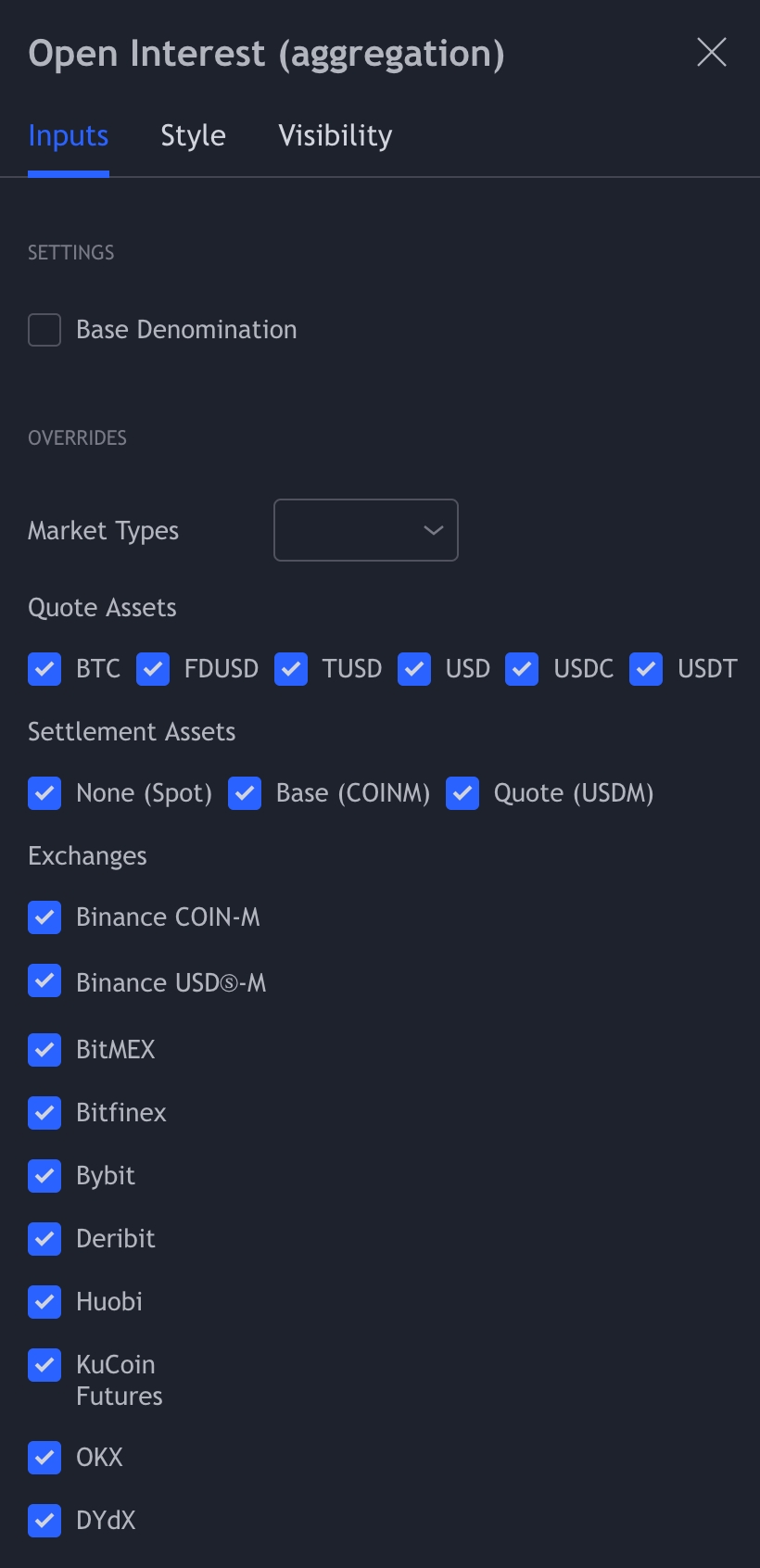Open the Visibility tab
Screen dimensions: 760x1568
pyautogui.click(x=335, y=136)
